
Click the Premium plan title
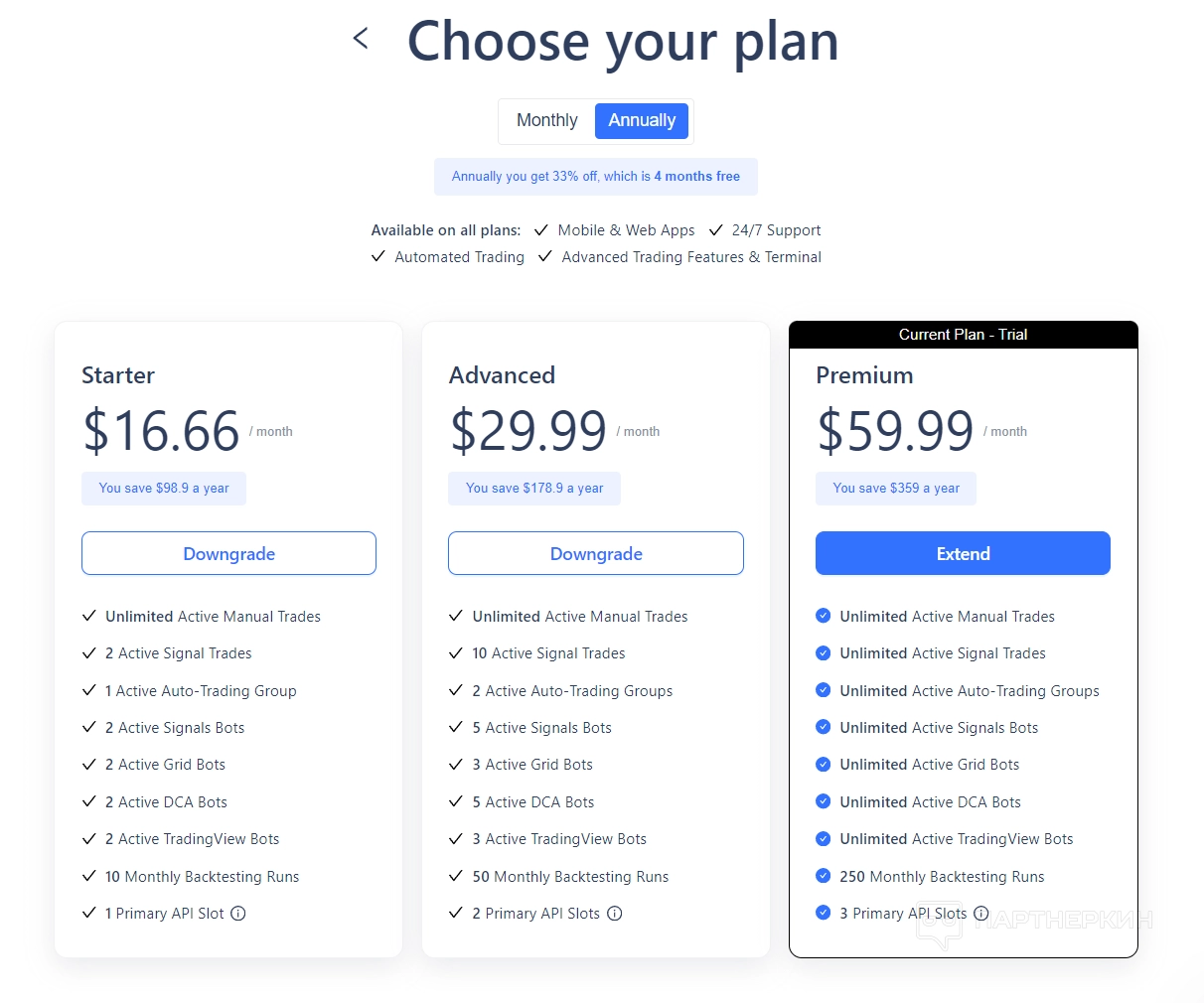click(864, 375)
